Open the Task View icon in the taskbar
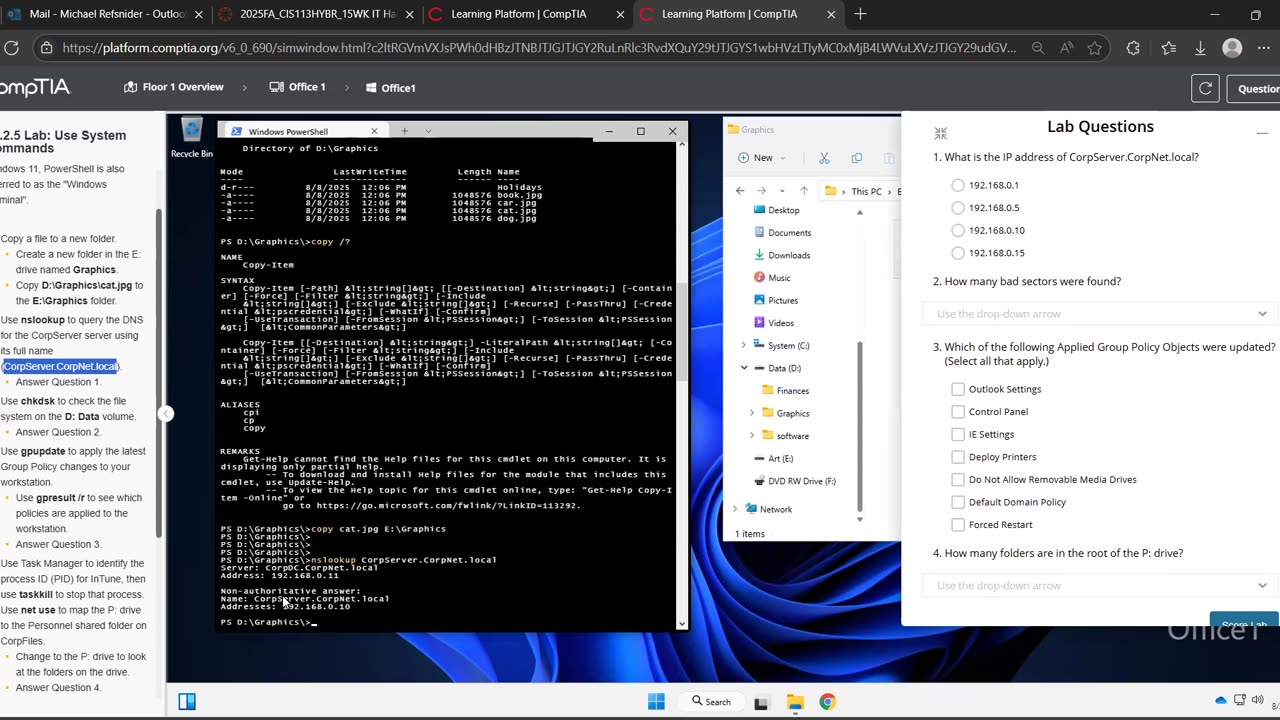 coord(761,702)
